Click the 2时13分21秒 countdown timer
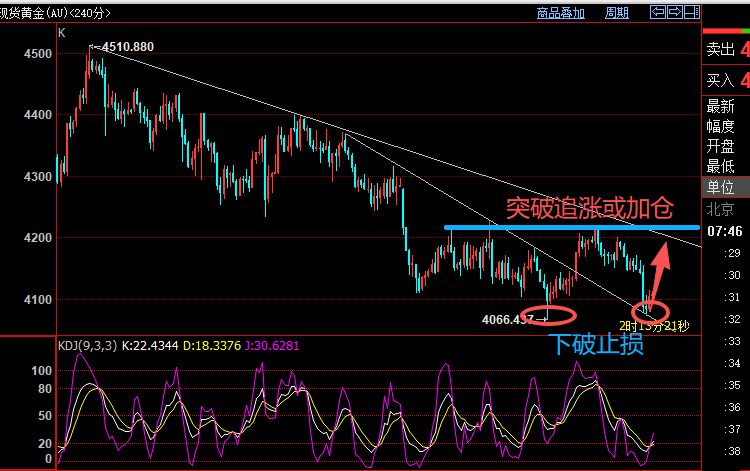The width and height of the screenshot is (750, 471). [x=654, y=326]
